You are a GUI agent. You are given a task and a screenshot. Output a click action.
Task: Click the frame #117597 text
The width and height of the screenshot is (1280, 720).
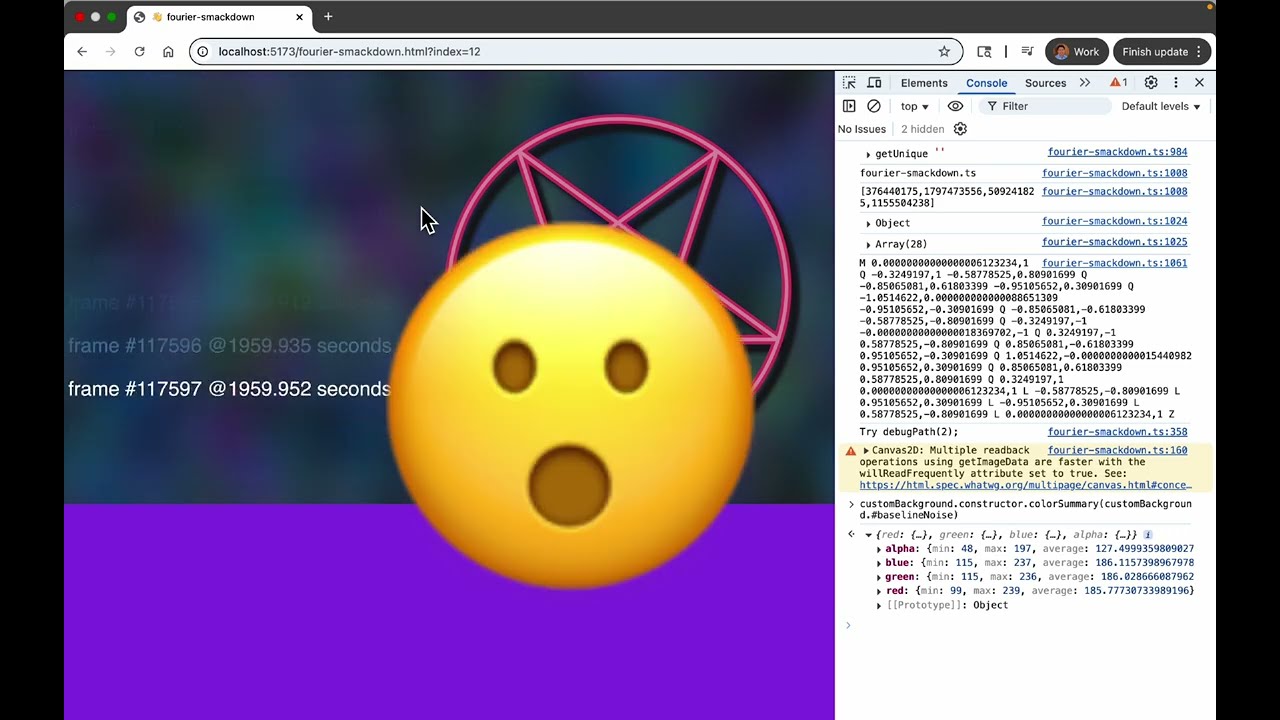click(x=229, y=389)
